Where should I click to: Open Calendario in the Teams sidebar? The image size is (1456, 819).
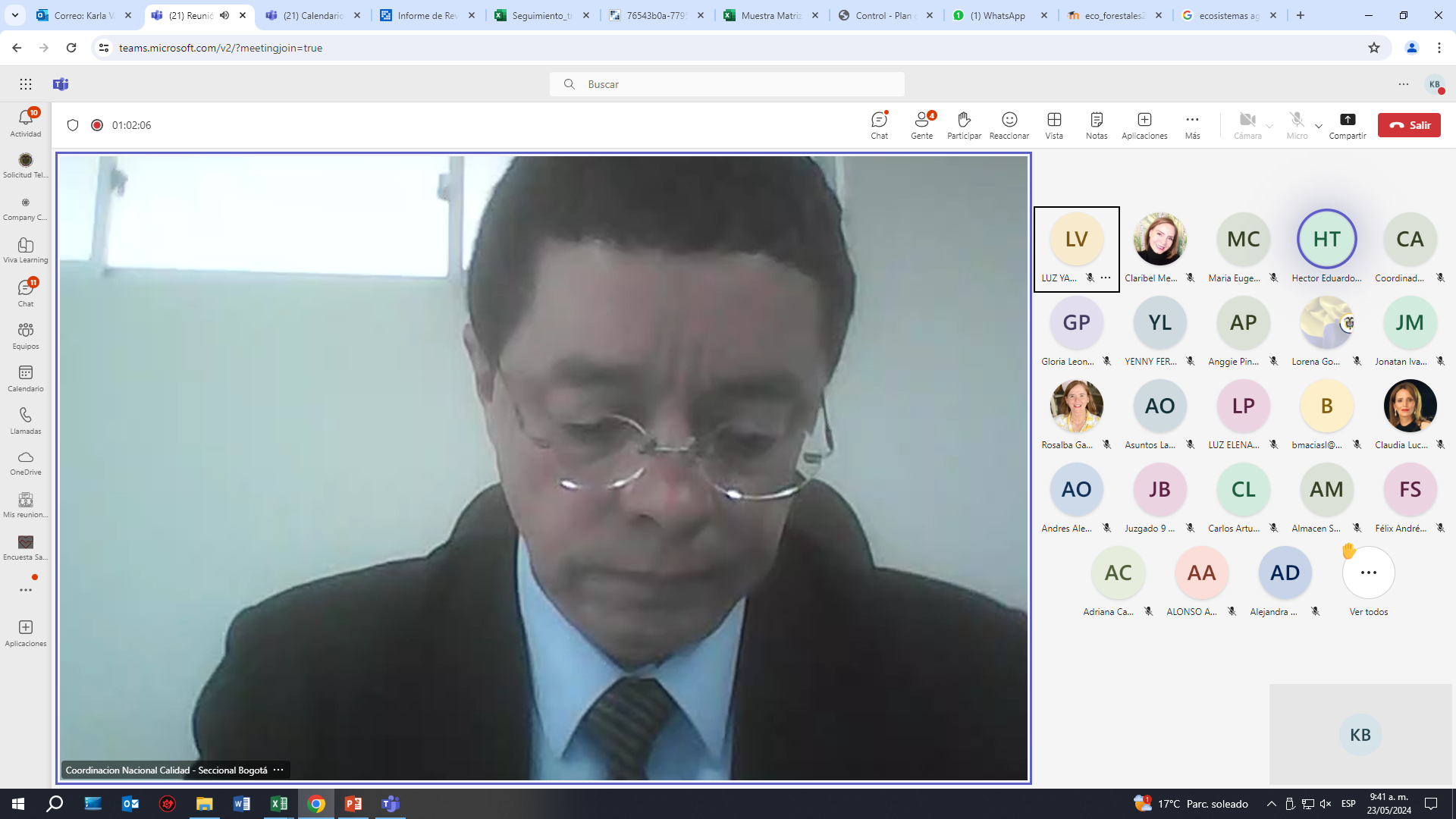26,378
